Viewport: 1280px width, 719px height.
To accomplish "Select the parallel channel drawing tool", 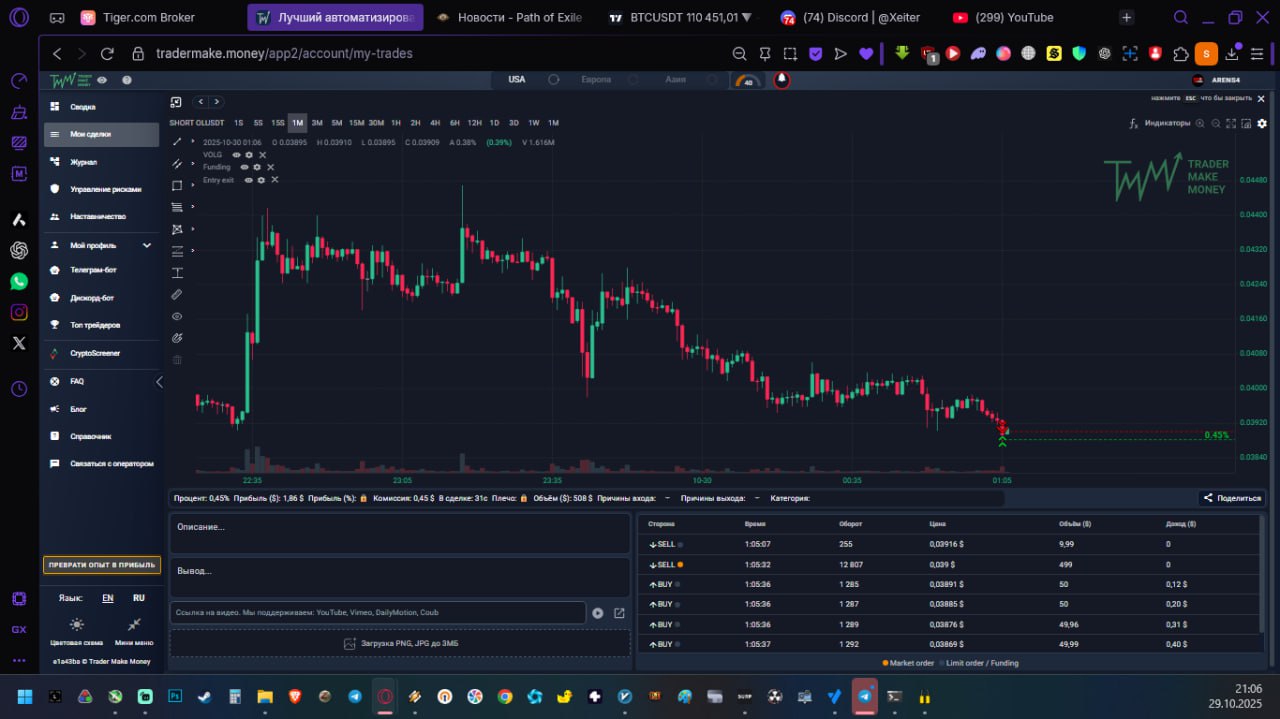I will point(178,163).
